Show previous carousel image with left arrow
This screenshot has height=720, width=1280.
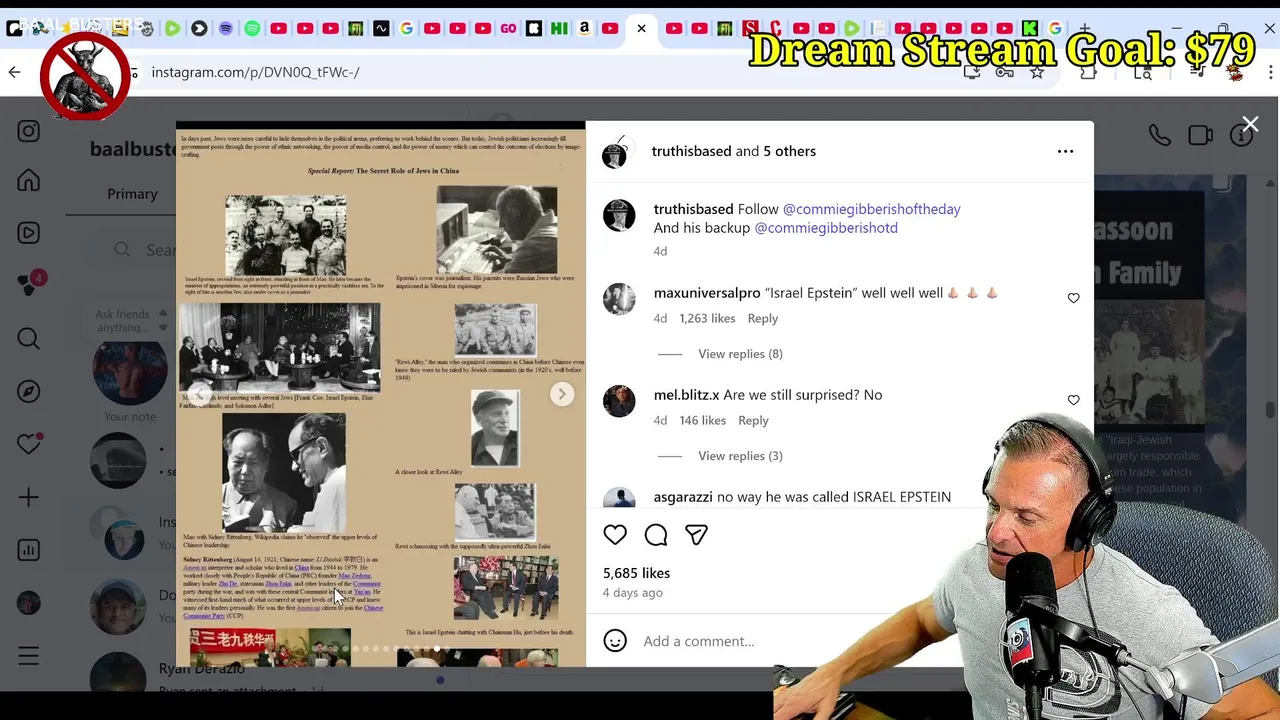tap(200, 394)
